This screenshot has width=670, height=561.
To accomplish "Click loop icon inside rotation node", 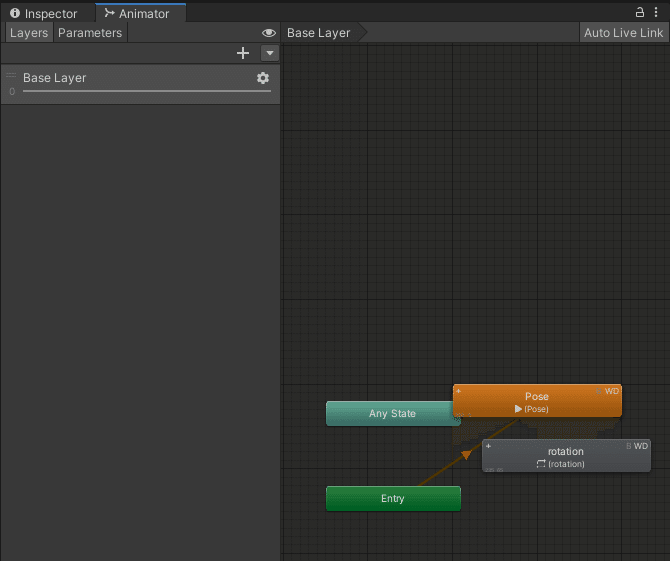I will click(x=541, y=464).
